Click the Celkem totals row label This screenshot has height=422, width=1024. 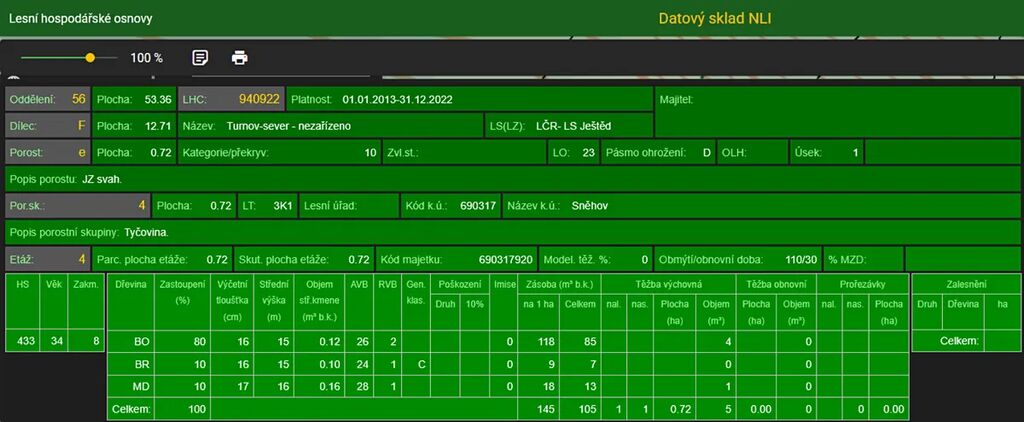coord(130,409)
